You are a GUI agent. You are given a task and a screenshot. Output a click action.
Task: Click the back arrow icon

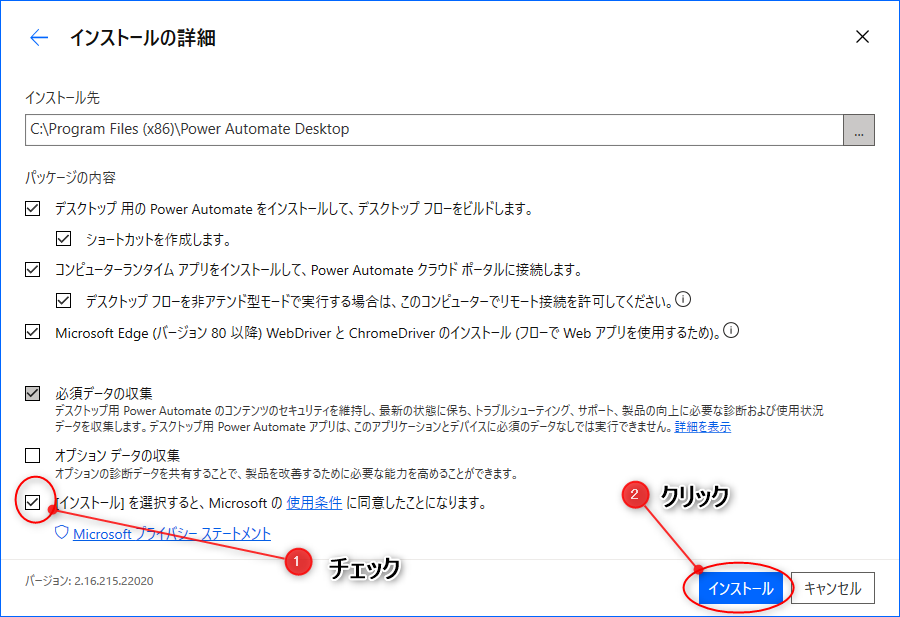pyautogui.click(x=39, y=38)
